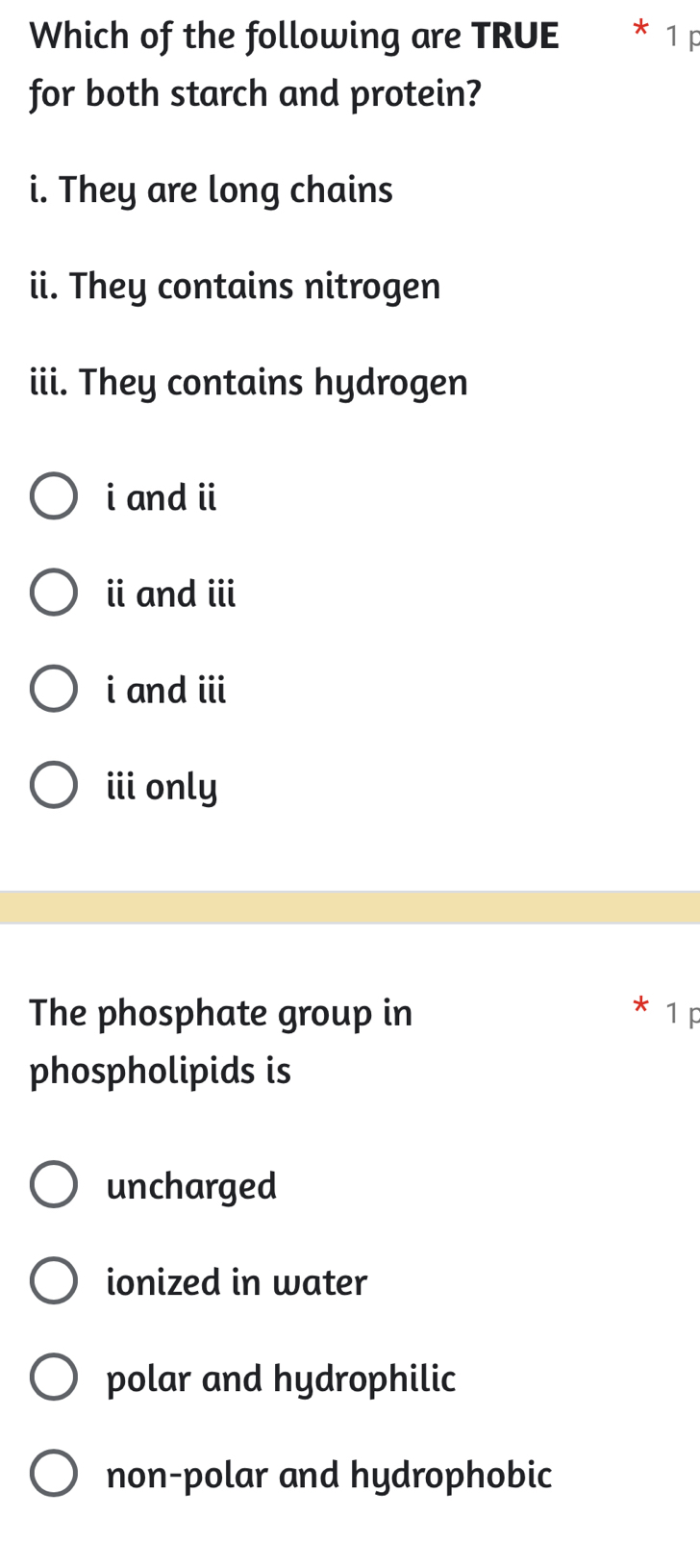The width and height of the screenshot is (700, 1568).
Task: Click the starch and protein question title
Action: (288, 63)
